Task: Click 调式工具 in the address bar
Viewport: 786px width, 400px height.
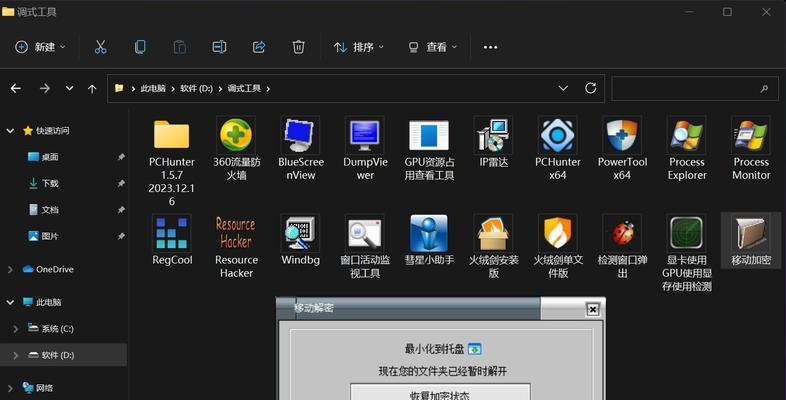Action: 244,88
